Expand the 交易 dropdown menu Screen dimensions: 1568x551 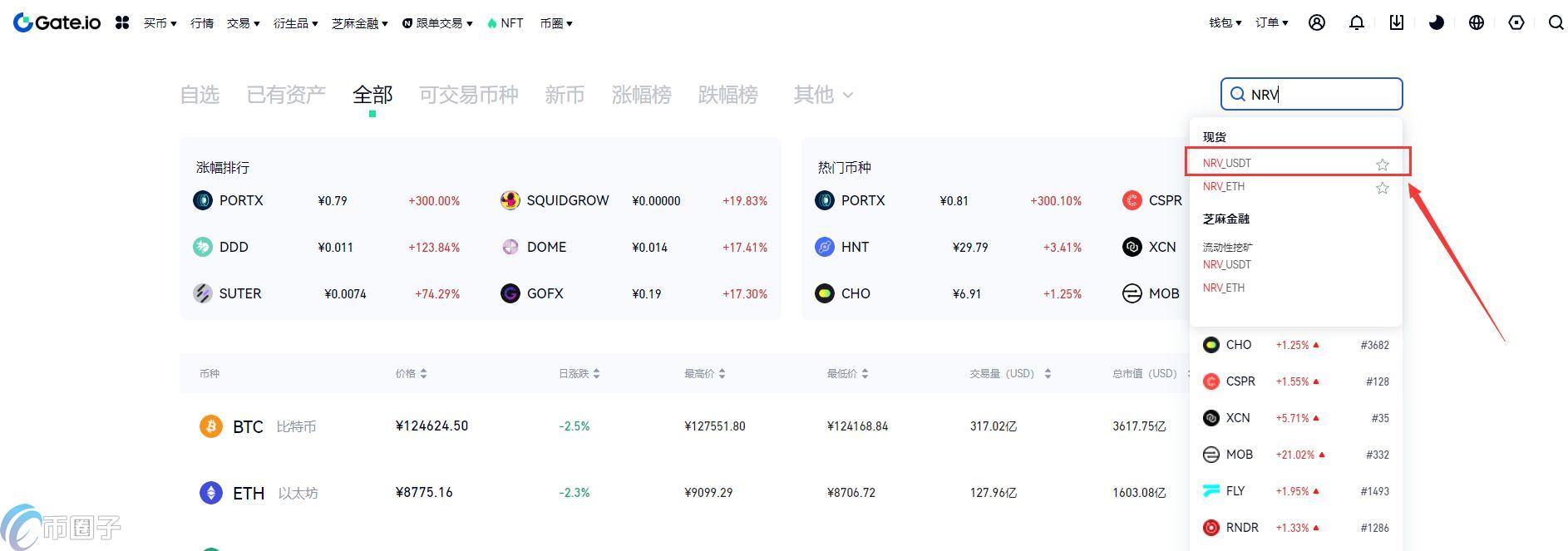point(243,23)
